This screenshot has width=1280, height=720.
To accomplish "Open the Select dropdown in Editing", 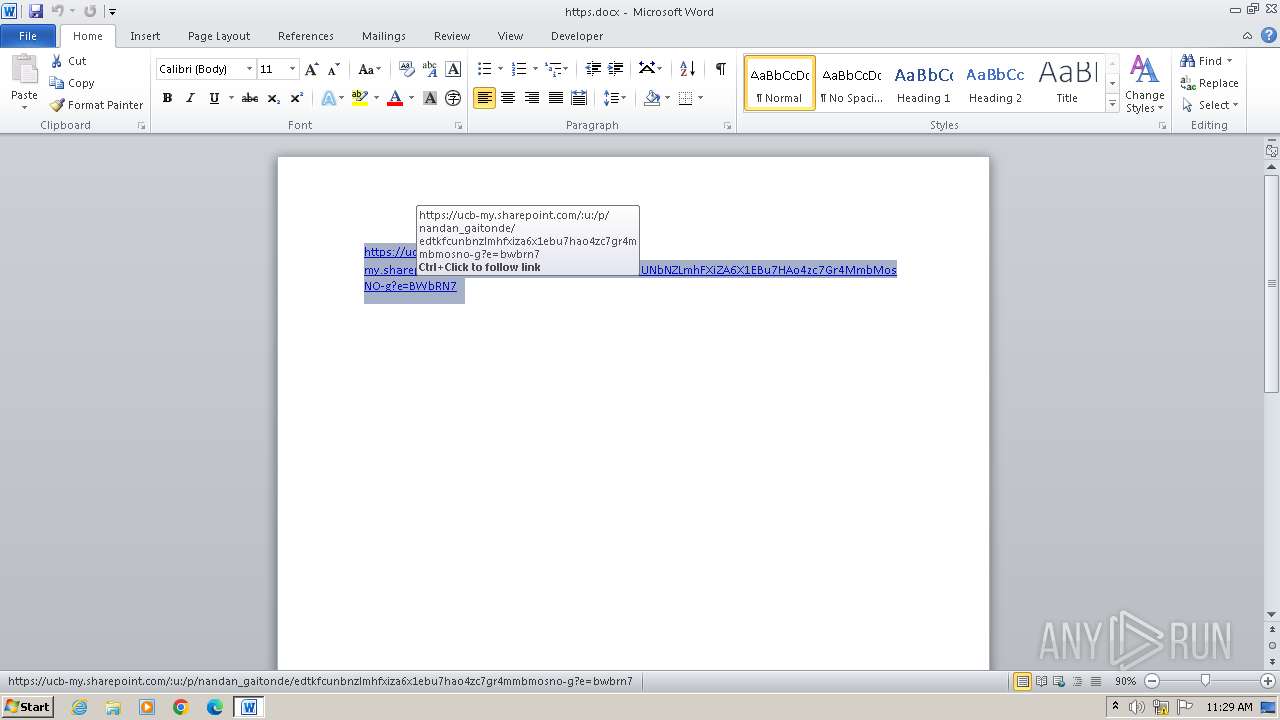I will (x=1210, y=105).
